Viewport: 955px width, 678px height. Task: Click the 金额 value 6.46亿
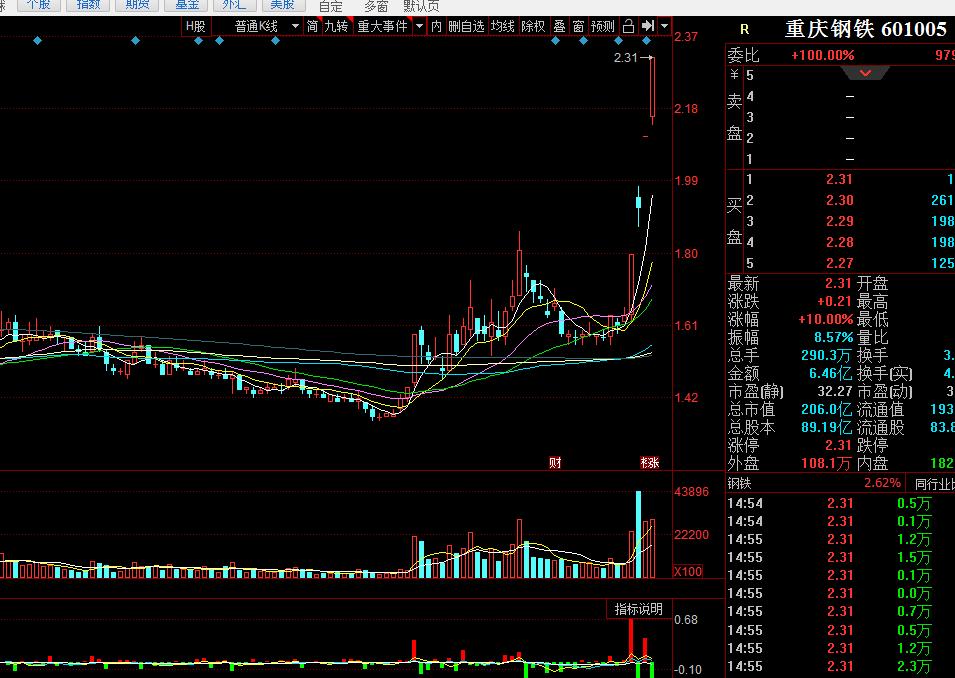(830, 373)
